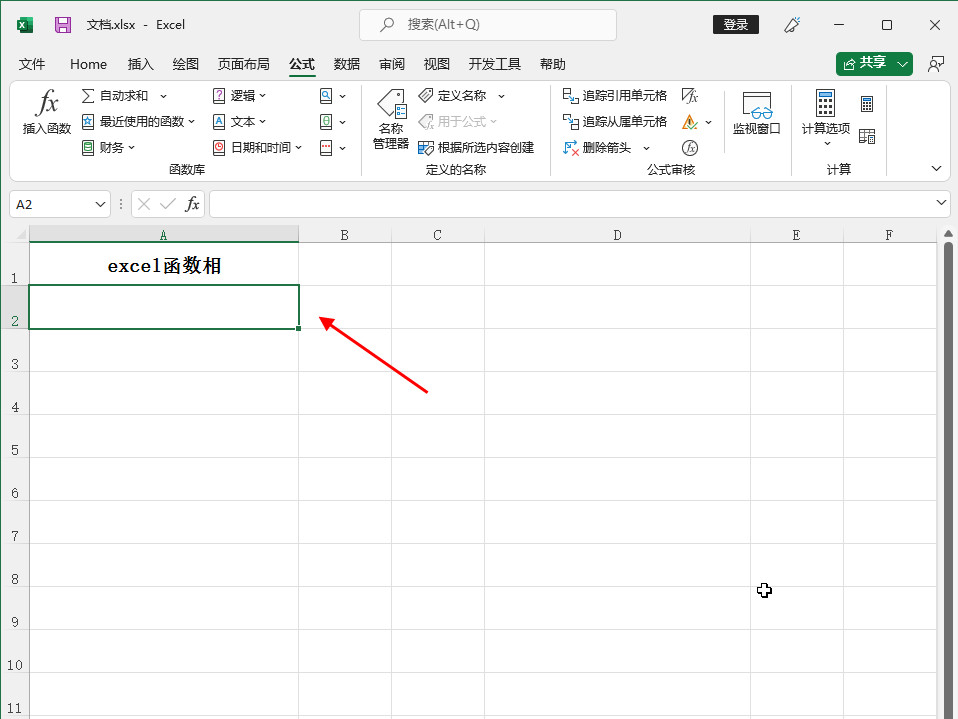Click the Evaluate Formula icon
Image resolution: width=958 pixels, height=719 pixels.
coord(690,148)
